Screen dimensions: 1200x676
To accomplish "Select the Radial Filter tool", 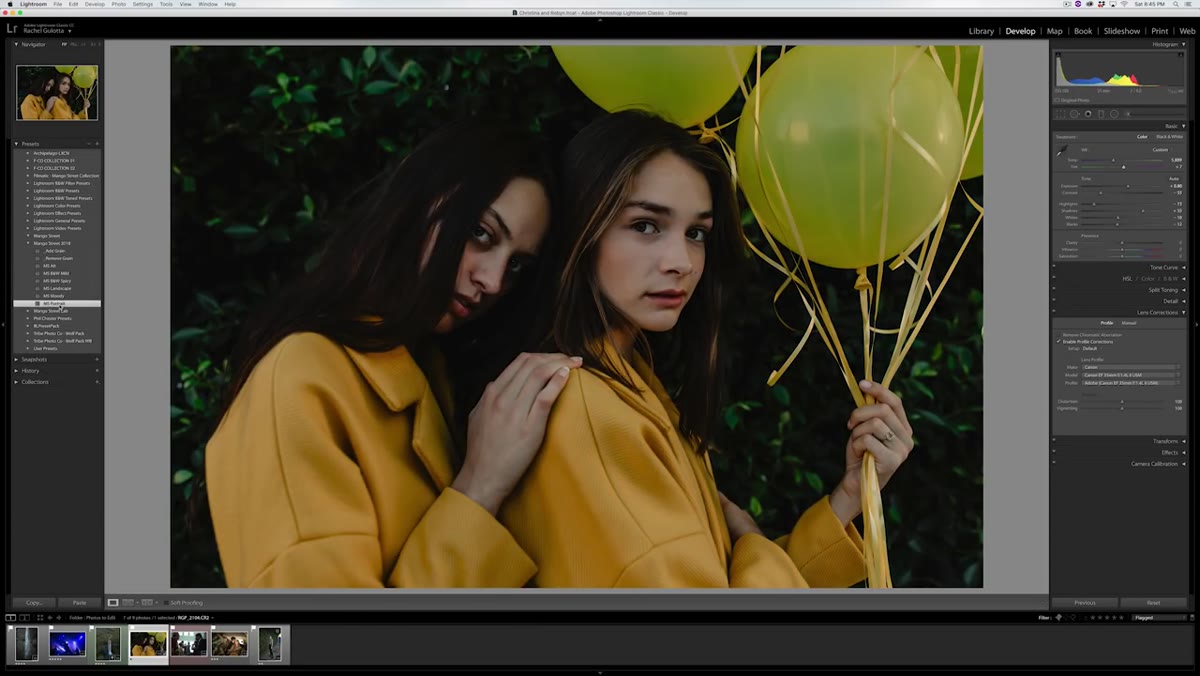I will coord(1114,114).
